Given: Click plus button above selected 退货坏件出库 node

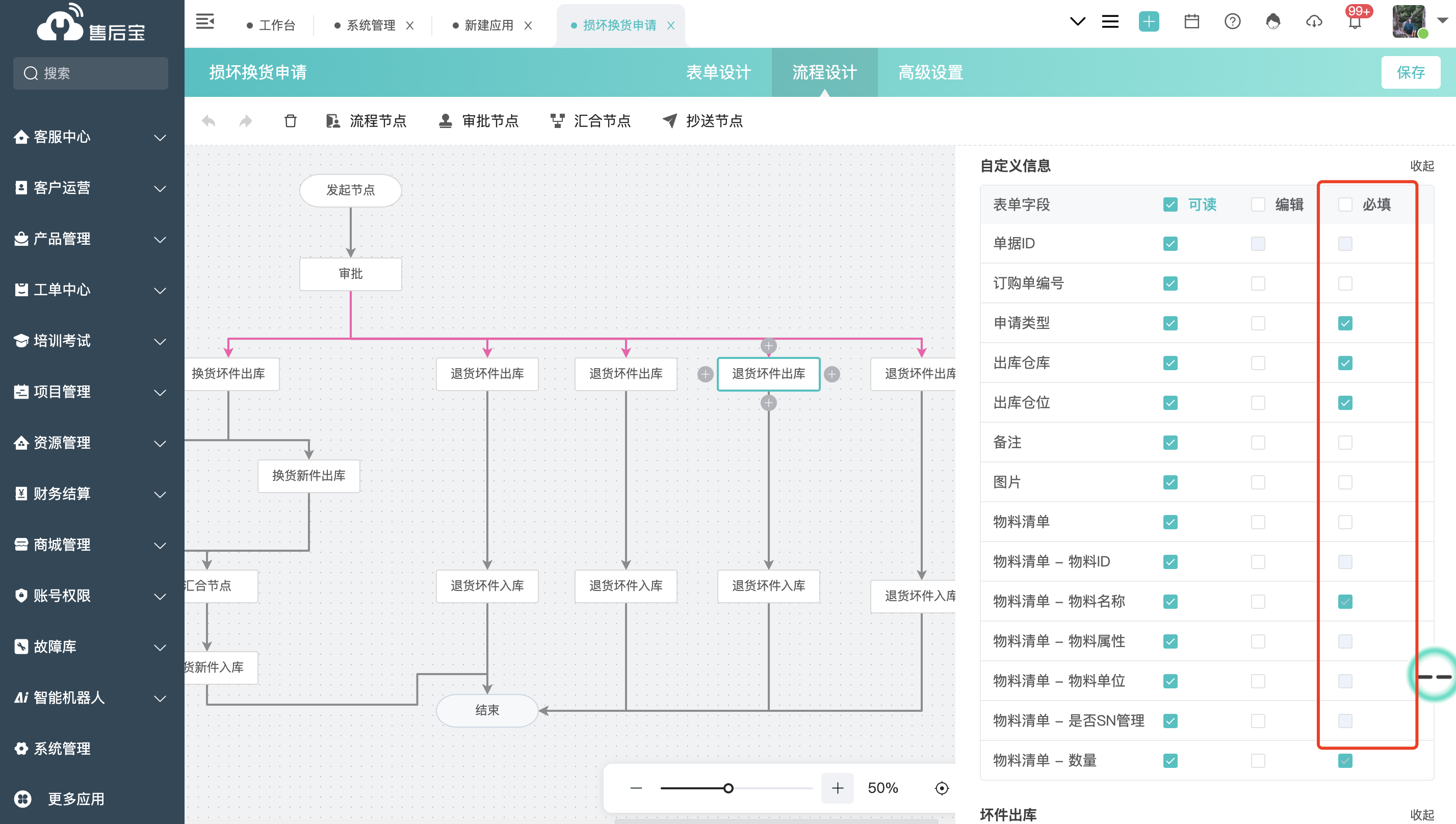Looking at the screenshot, I should [x=768, y=345].
